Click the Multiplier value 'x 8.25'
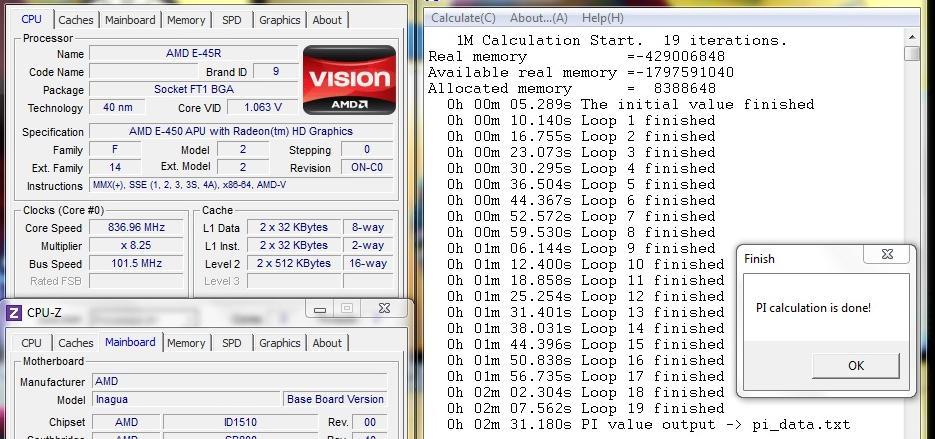935x439 pixels. tap(137, 245)
